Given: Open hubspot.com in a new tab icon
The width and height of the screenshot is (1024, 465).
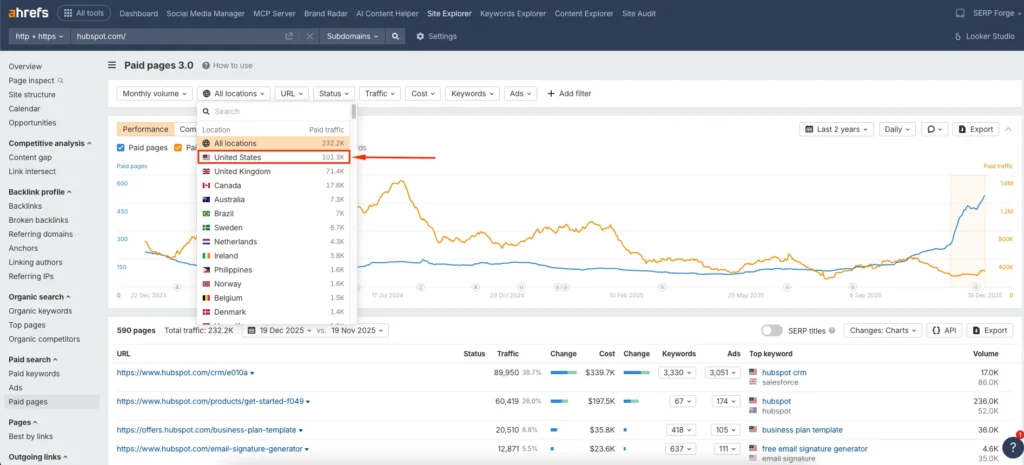Looking at the screenshot, I should coord(289,37).
